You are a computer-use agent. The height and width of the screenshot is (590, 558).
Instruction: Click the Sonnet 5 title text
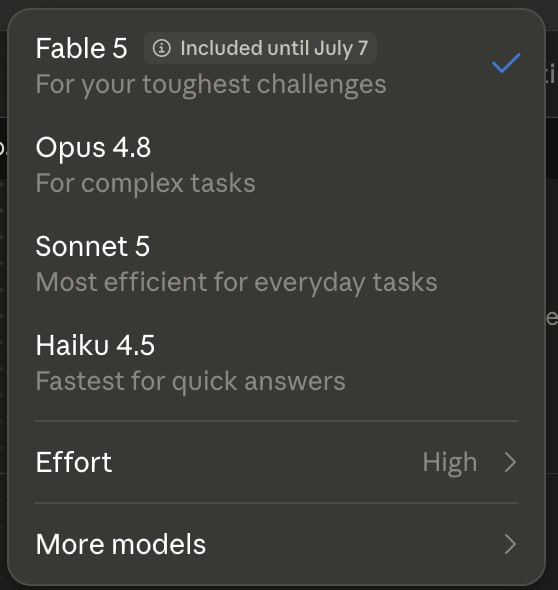[x=93, y=246]
